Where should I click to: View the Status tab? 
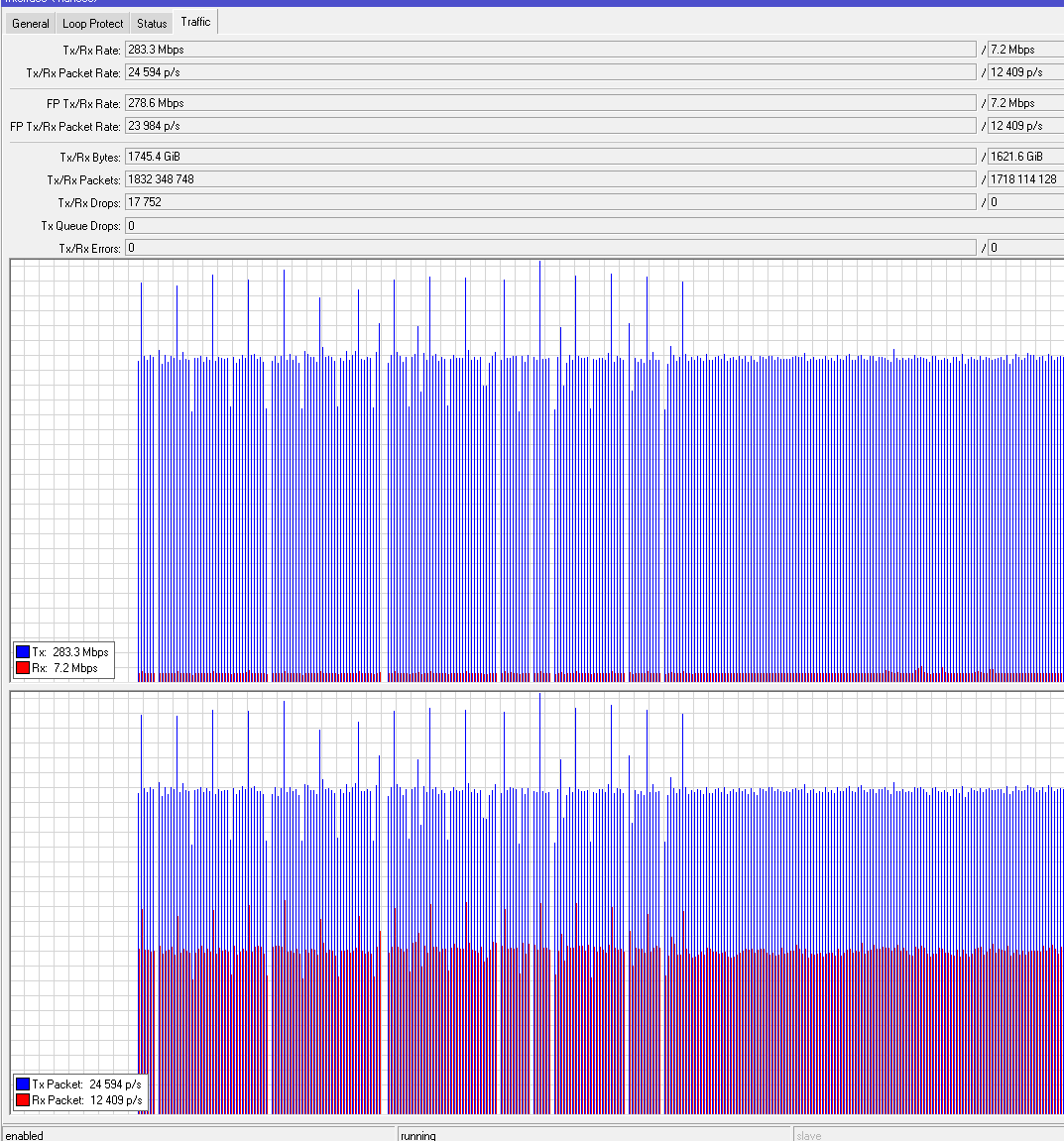click(x=151, y=23)
